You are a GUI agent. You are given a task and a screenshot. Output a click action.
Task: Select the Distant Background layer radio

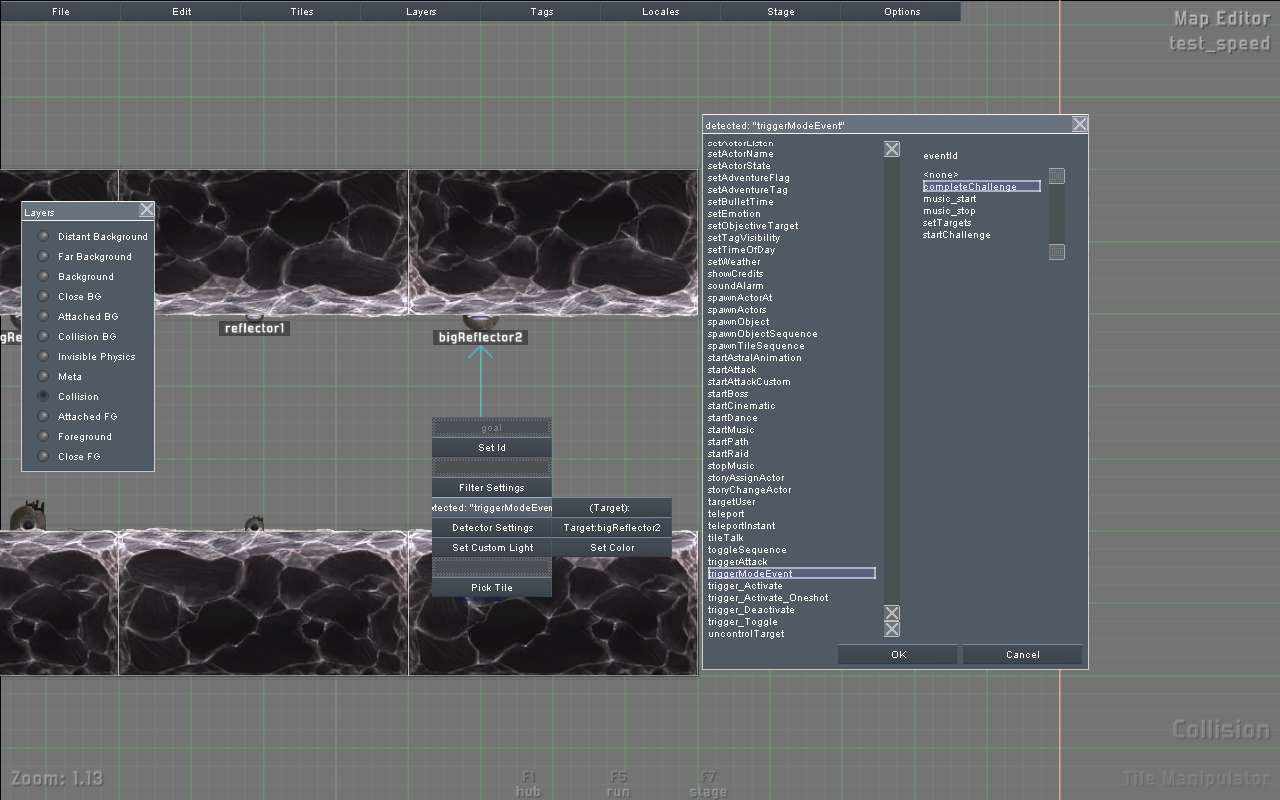pyautogui.click(x=43, y=237)
